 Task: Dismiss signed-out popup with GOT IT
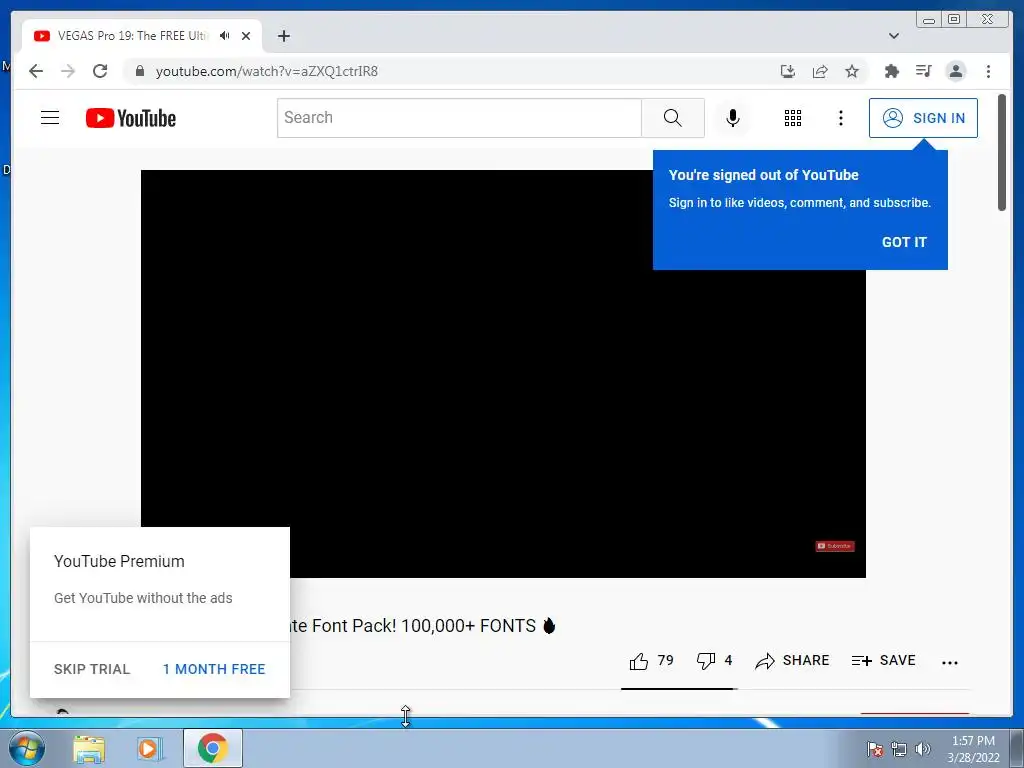904,242
